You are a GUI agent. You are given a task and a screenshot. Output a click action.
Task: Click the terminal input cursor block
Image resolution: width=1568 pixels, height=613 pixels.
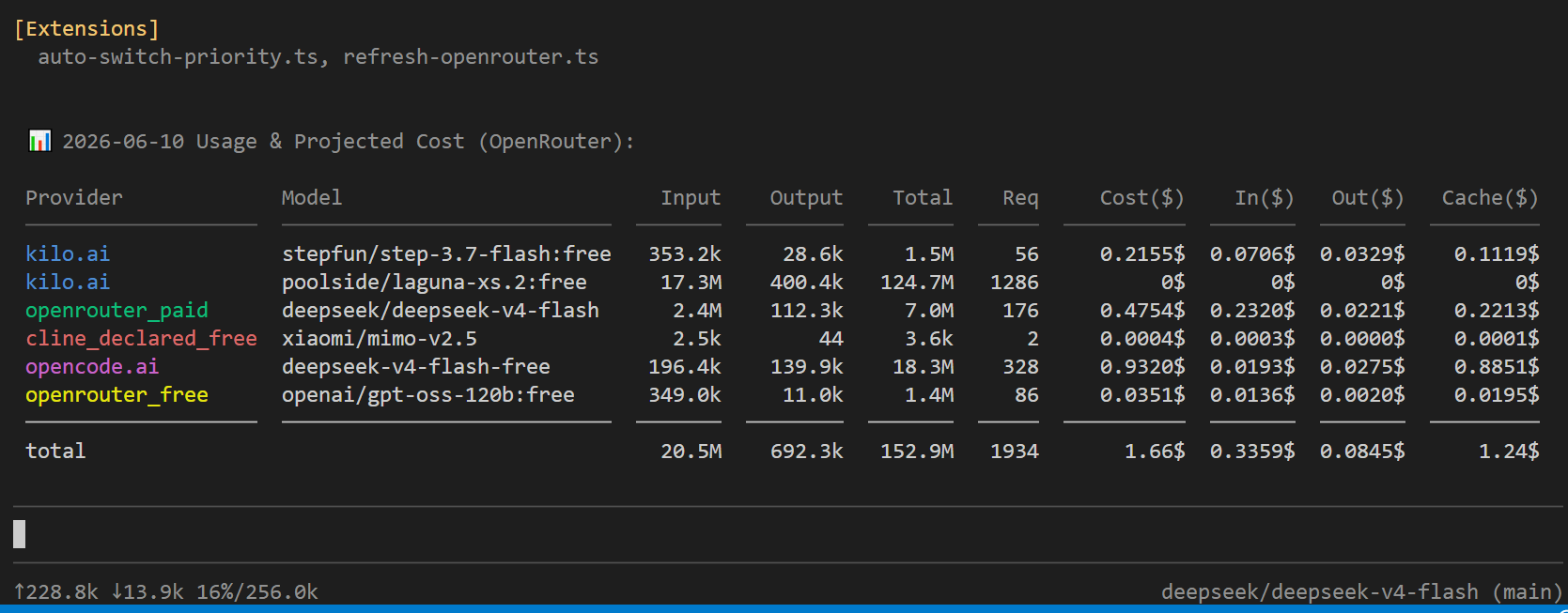tap(19, 534)
